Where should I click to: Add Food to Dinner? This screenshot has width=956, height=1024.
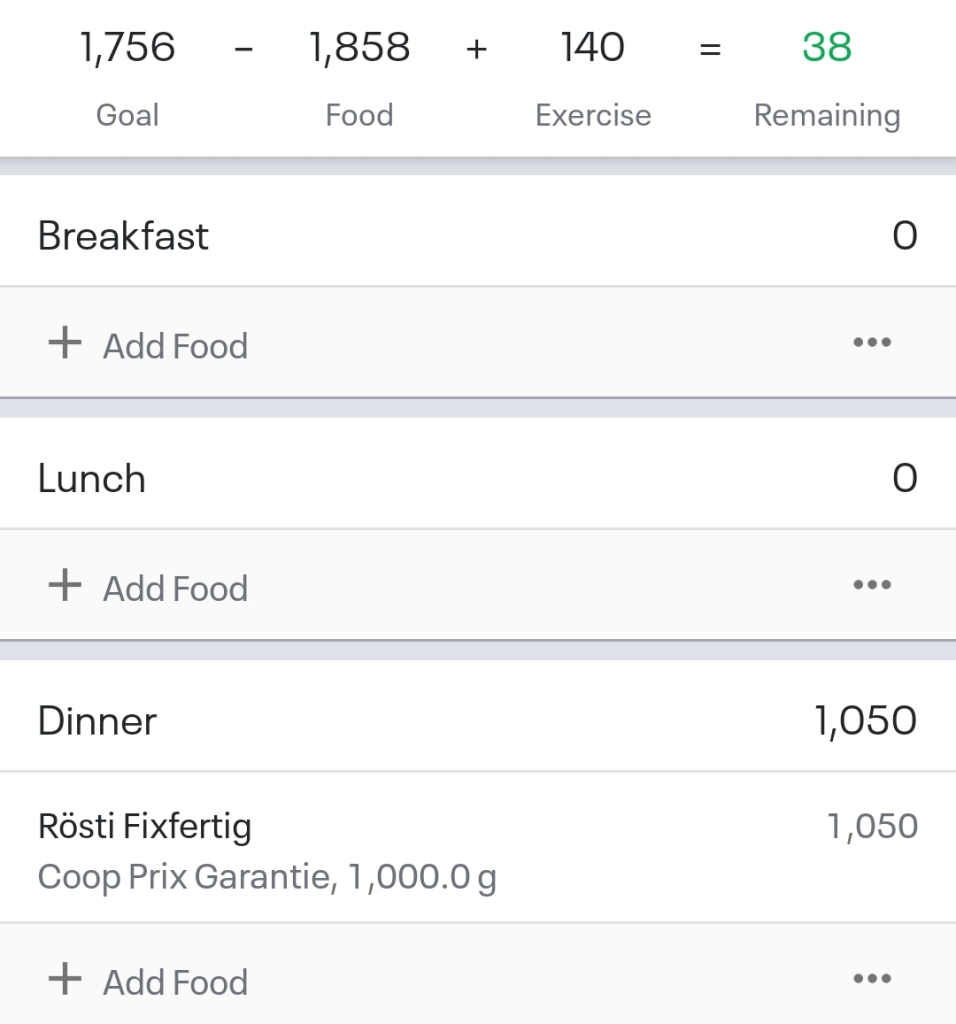click(x=175, y=982)
